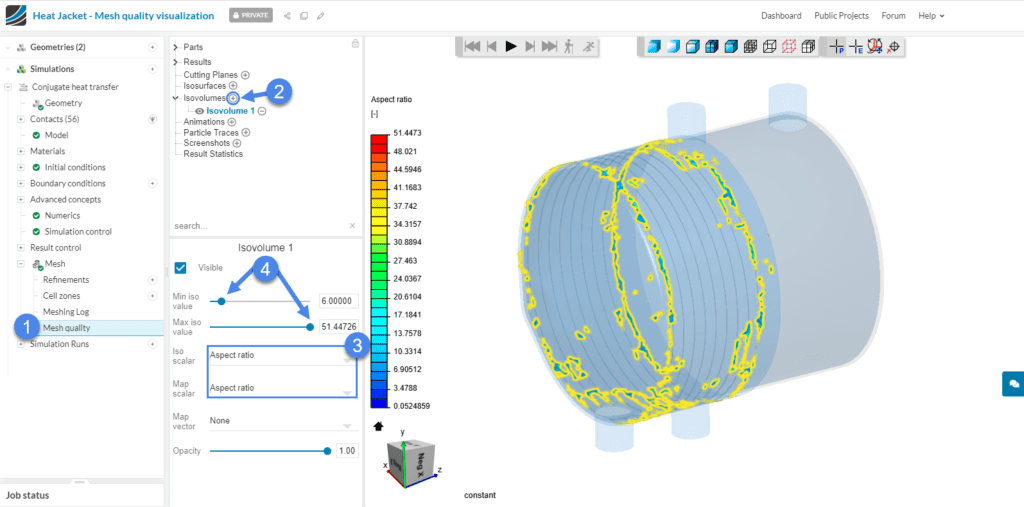This screenshot has width=1024, height=507.
Task: Jump to the last animation frame
Action: (x=550, y=46)
